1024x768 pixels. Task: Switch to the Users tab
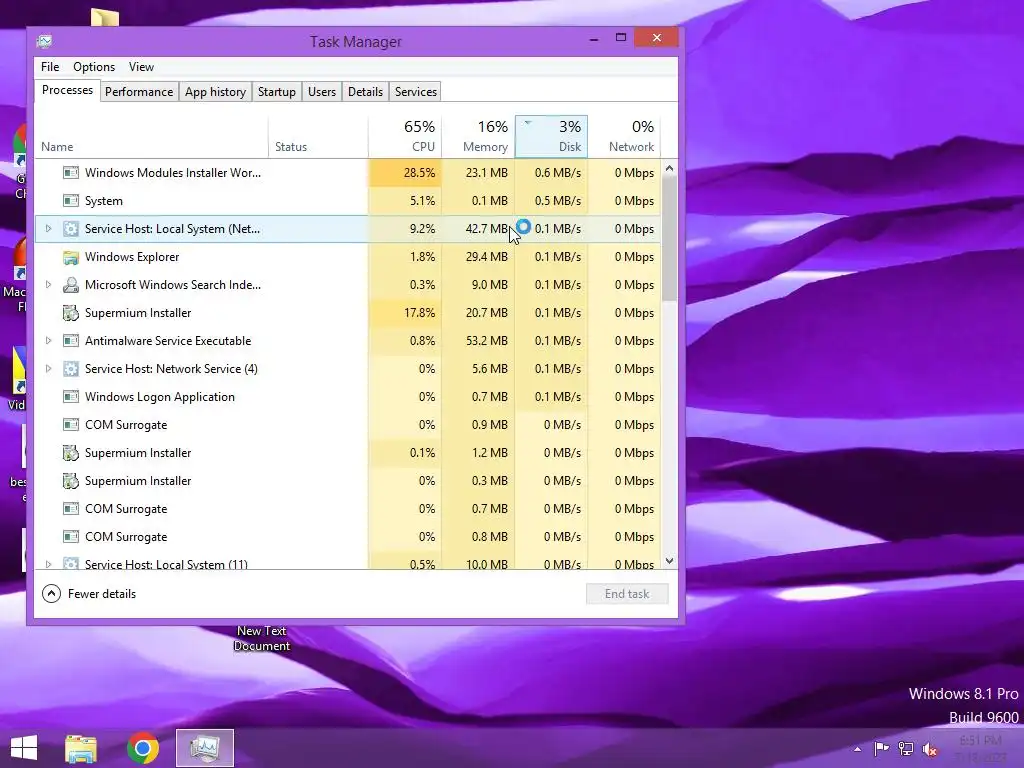(322, 92)
